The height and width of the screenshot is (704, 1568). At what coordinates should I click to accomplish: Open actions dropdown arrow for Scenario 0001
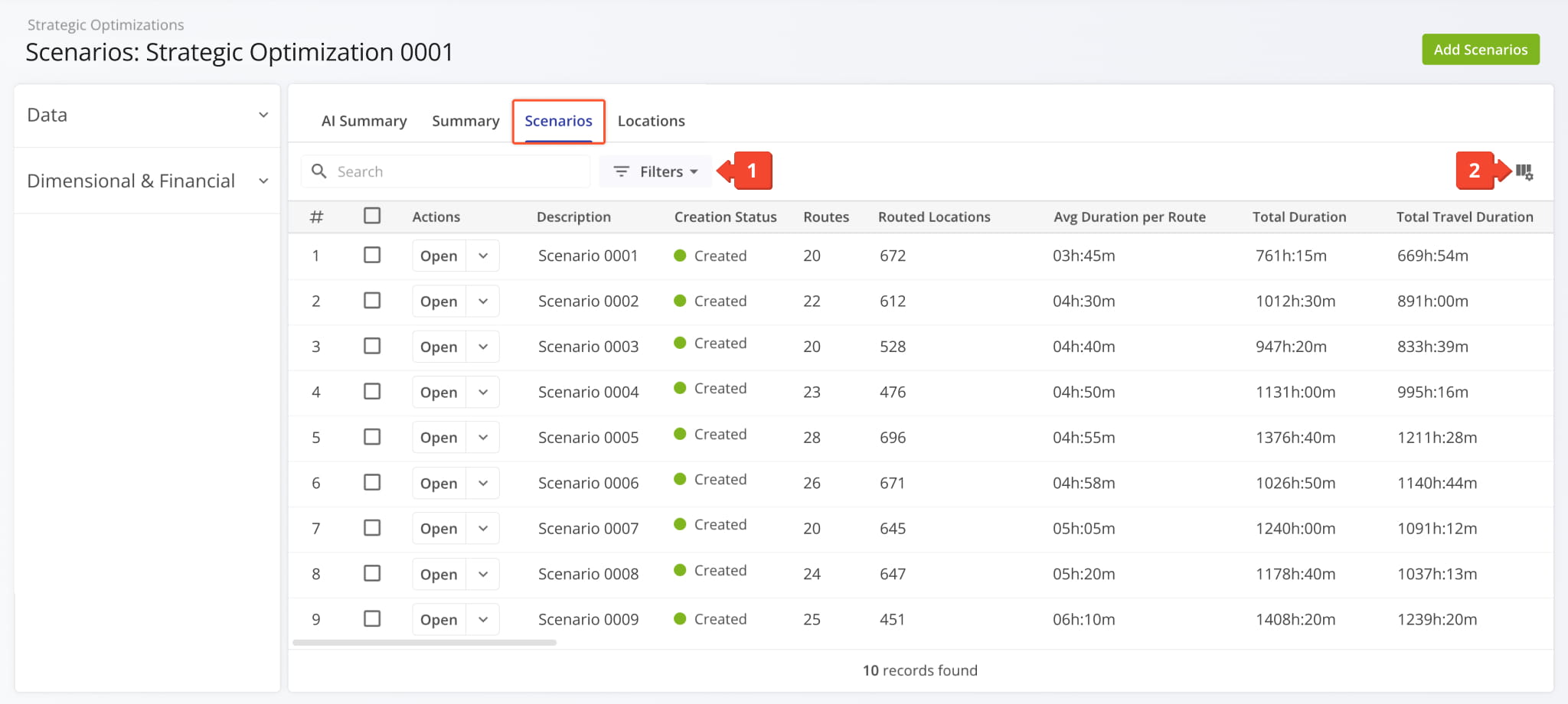click(483, 256)
